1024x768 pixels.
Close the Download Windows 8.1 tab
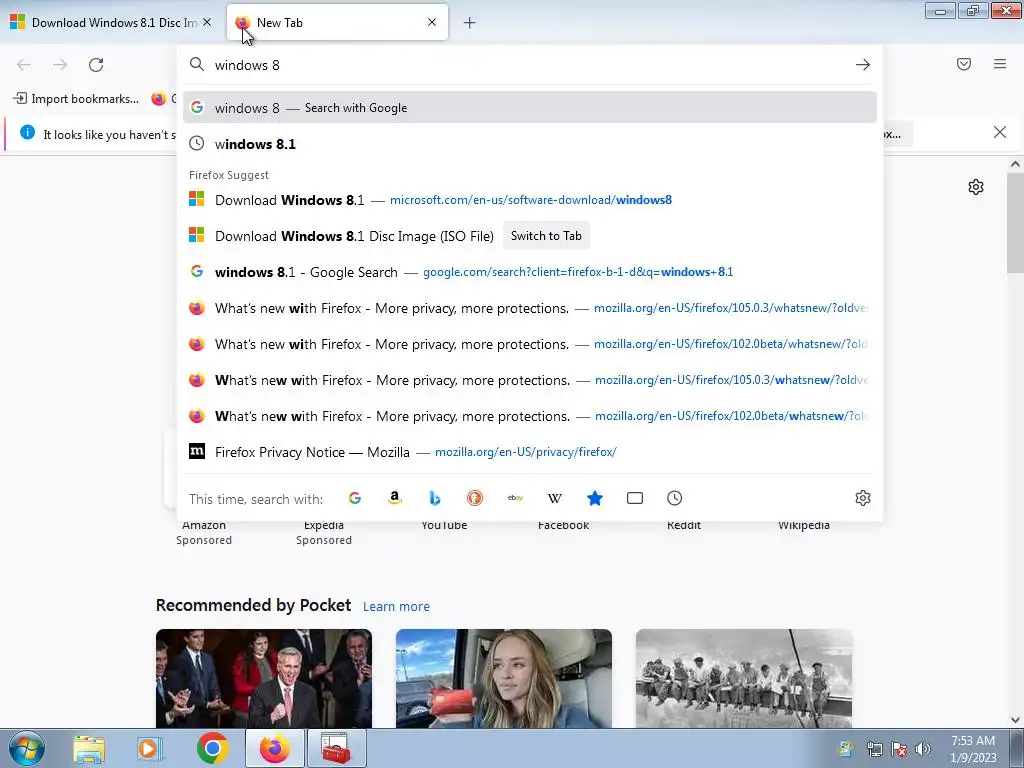(207, 22)
